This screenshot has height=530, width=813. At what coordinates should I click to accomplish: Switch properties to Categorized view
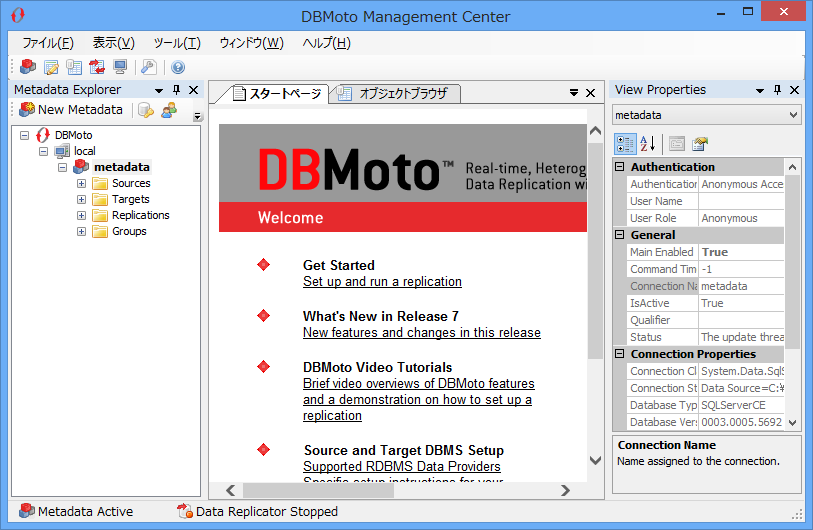point(625,144)
